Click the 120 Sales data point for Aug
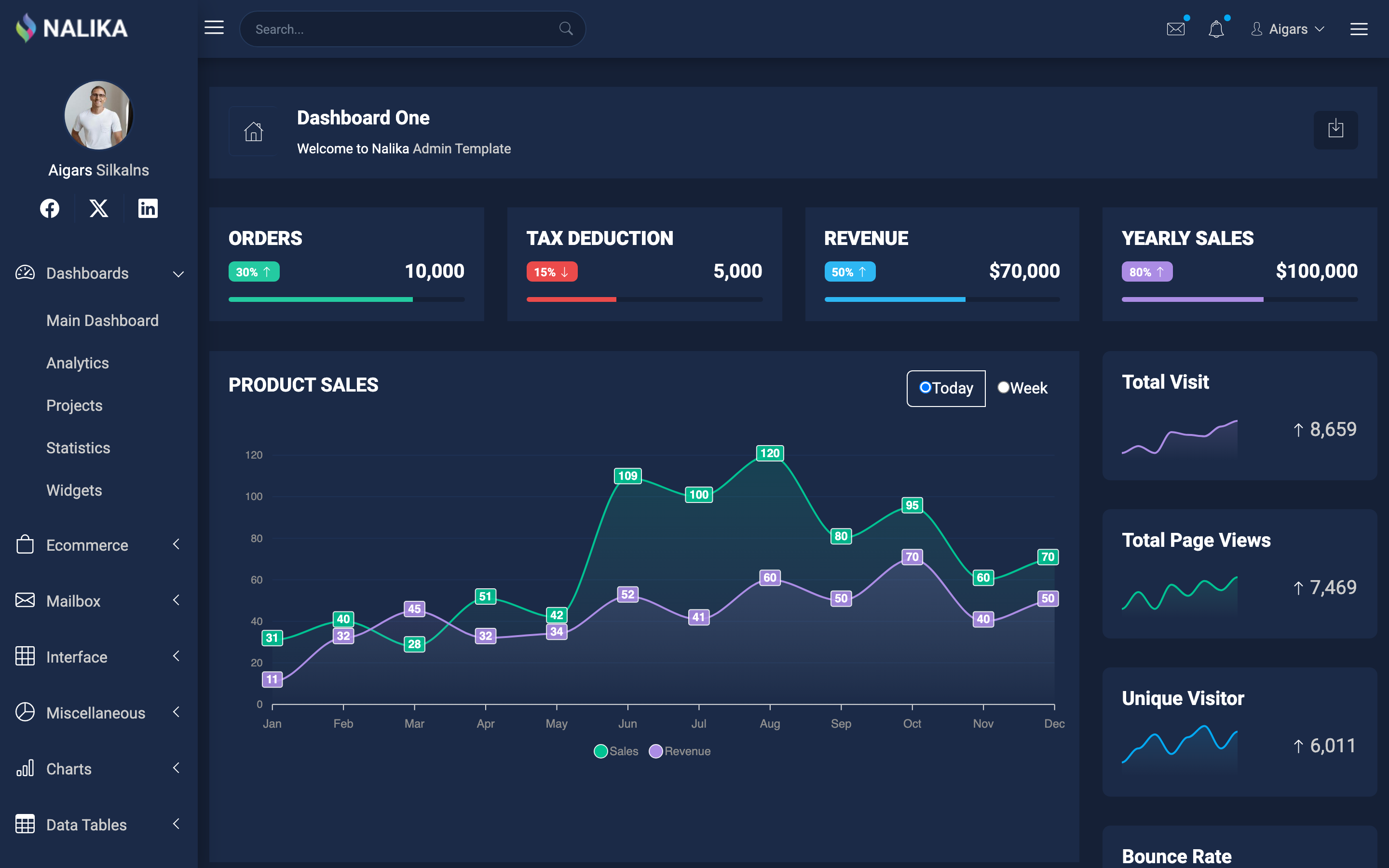The image size is (1389, 868). 770,453
